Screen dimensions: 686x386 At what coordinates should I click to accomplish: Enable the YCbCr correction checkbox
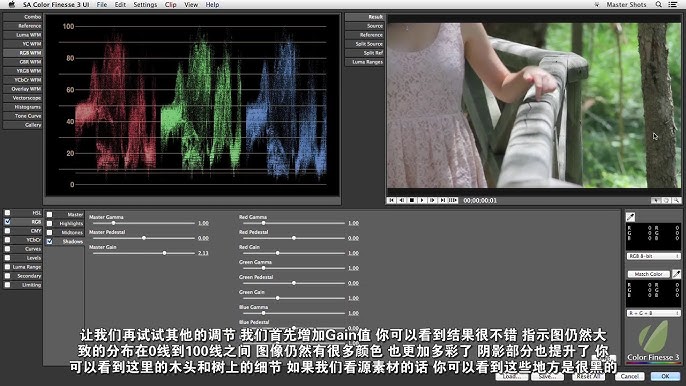click(x=7, y=240)
